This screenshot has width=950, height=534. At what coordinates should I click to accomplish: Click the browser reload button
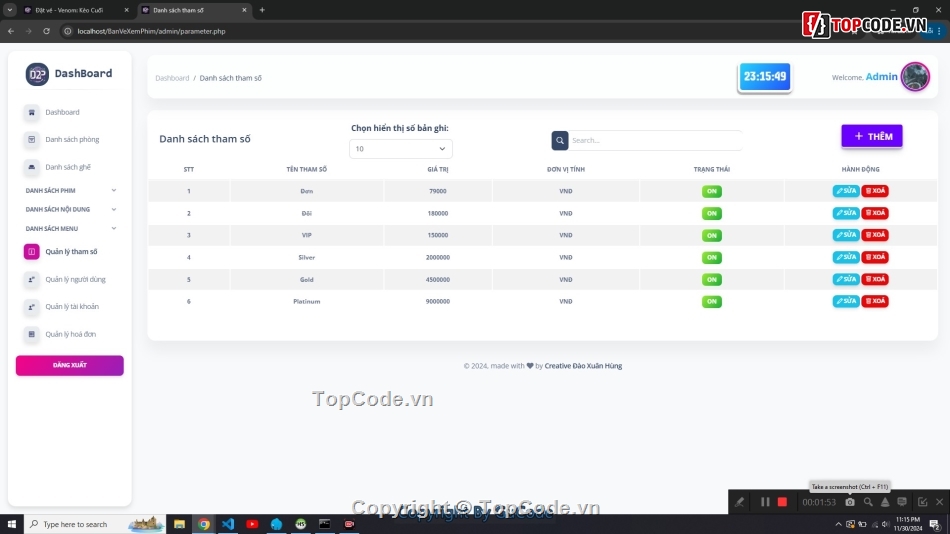pos(46,31)
